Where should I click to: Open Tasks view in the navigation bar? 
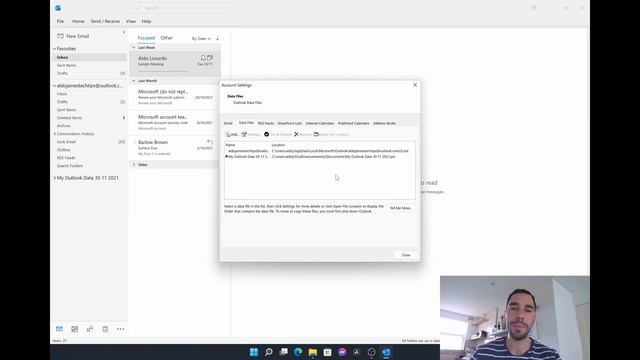pos(105,329)
